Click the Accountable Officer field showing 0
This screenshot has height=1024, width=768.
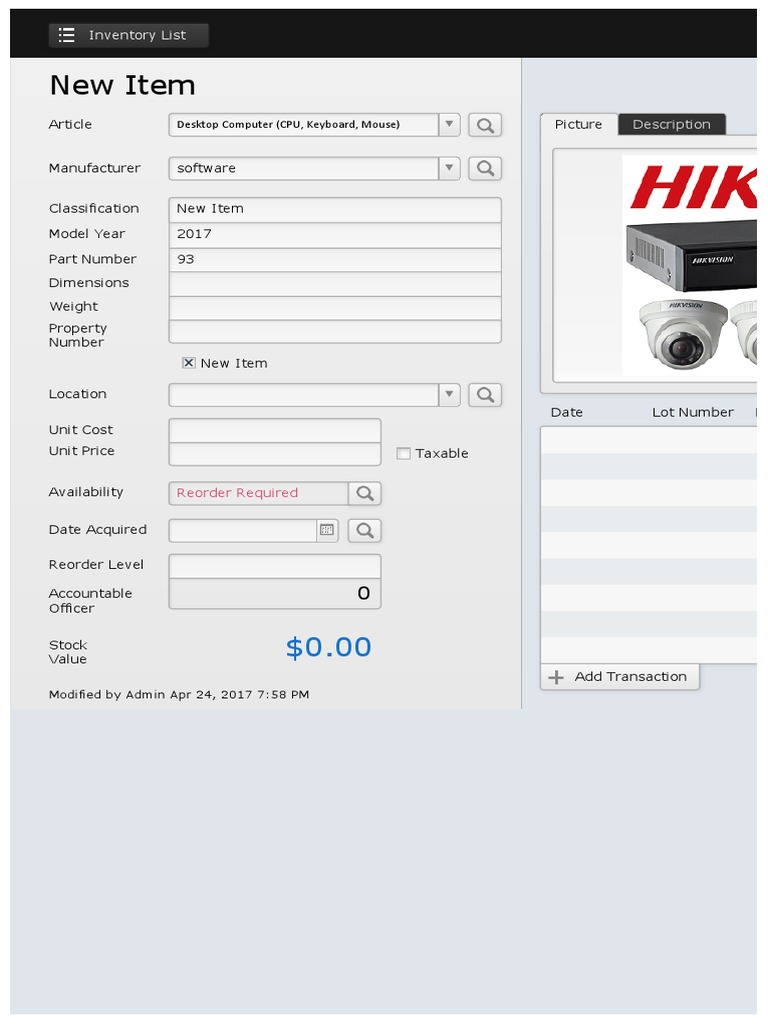click(275, 594)
